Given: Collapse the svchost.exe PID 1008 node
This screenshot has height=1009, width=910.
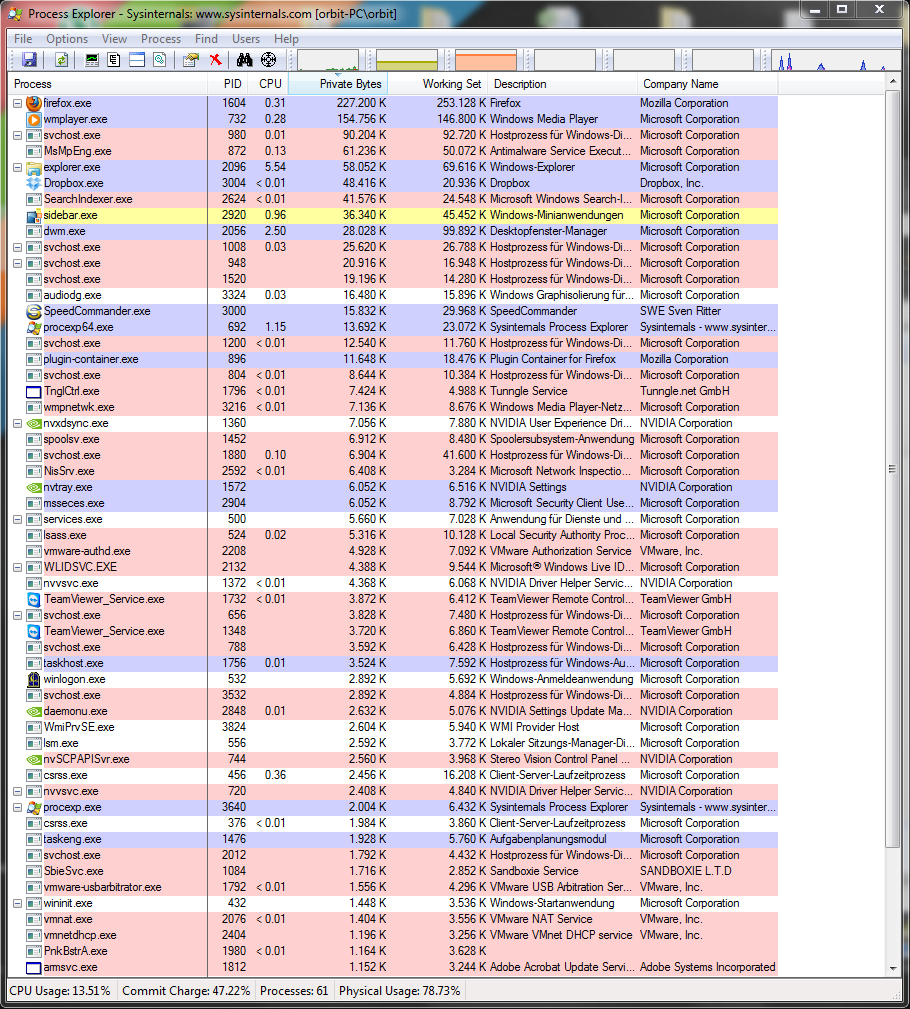Looking at the screenshot, I should coord(18,247).
